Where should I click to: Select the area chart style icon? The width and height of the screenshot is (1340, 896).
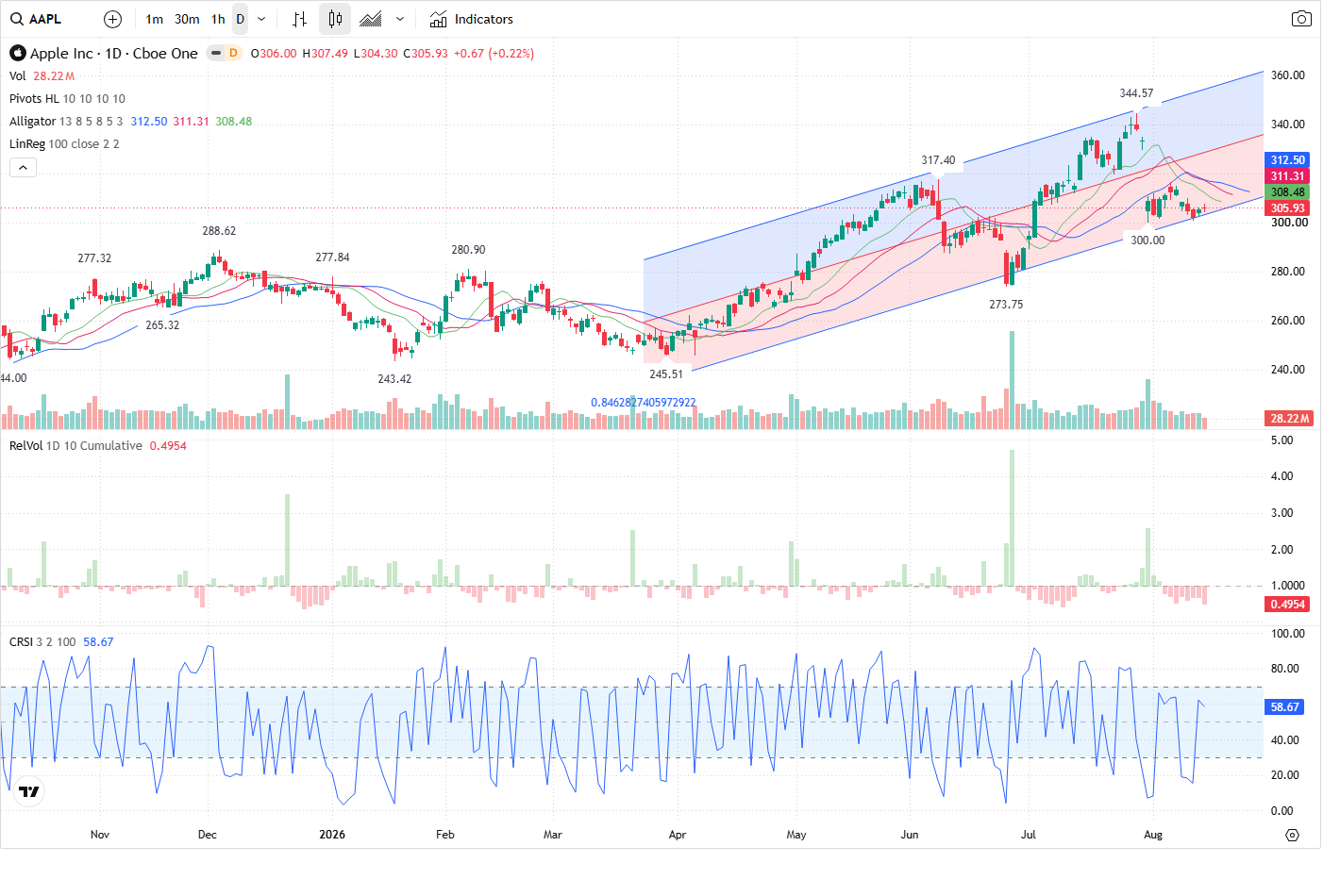point(371,19)
